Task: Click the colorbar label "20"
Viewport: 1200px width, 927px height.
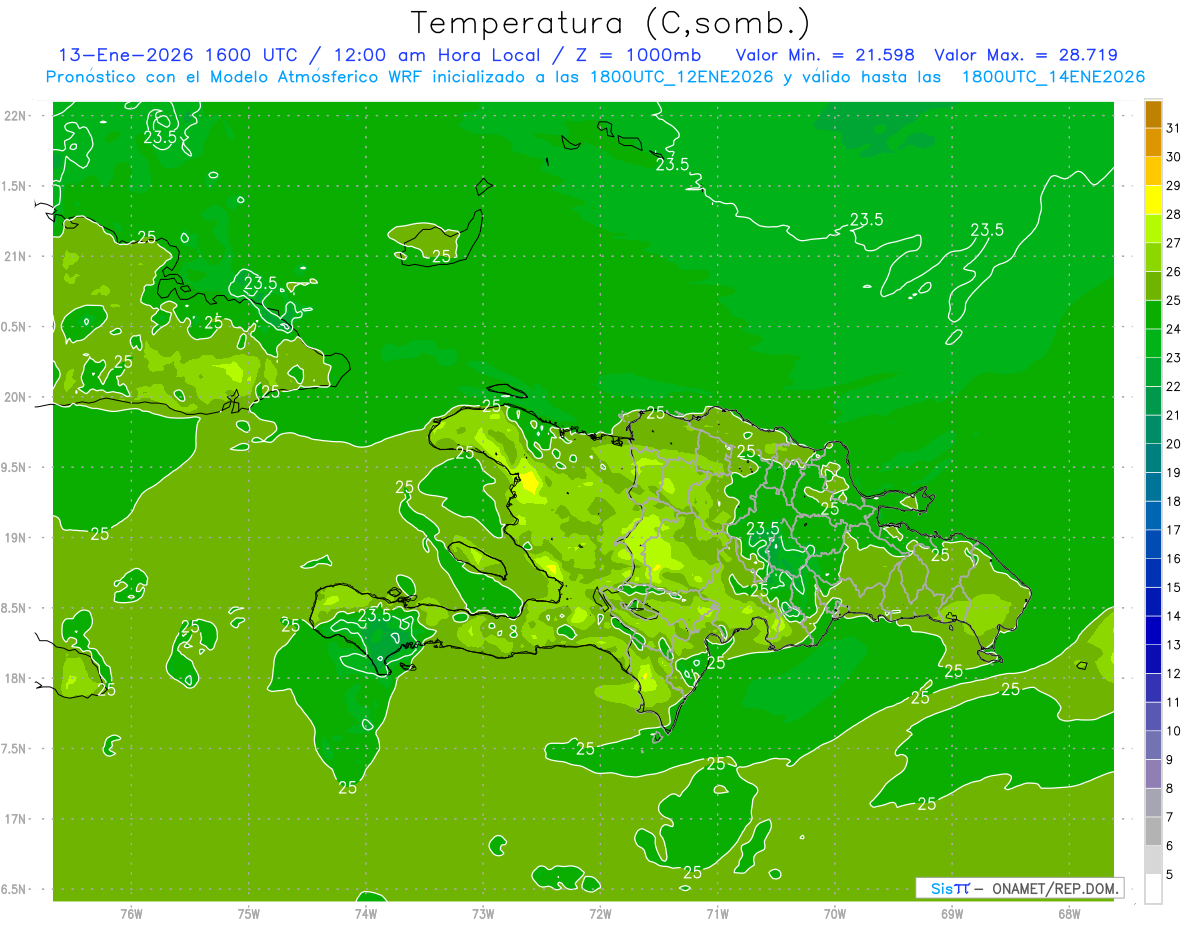Action: 1174,444
